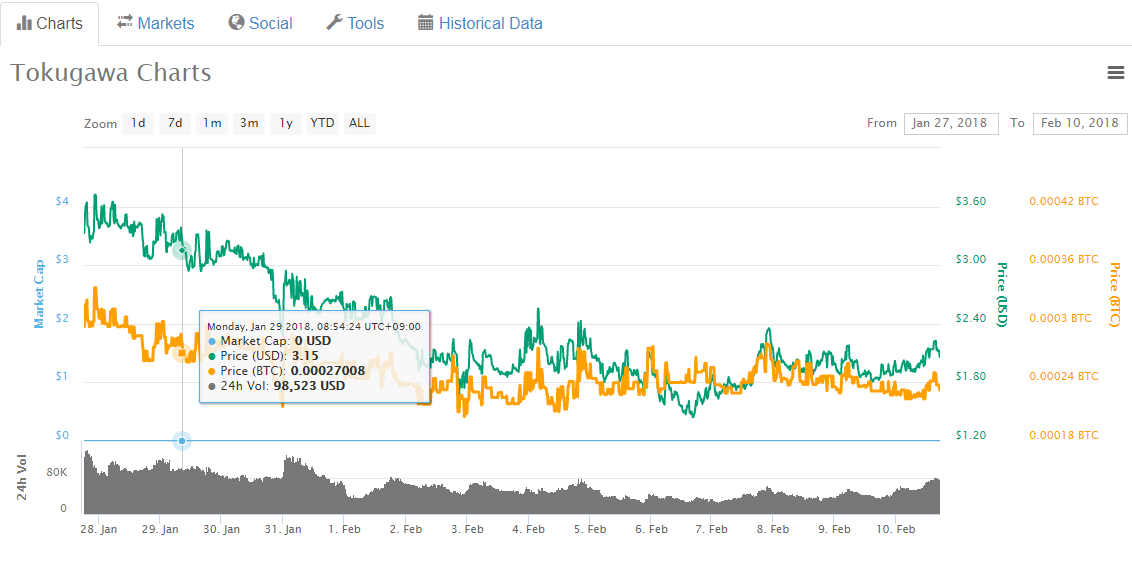
Task: Select the 1m zoom option
Action: [x=212, y=123]
